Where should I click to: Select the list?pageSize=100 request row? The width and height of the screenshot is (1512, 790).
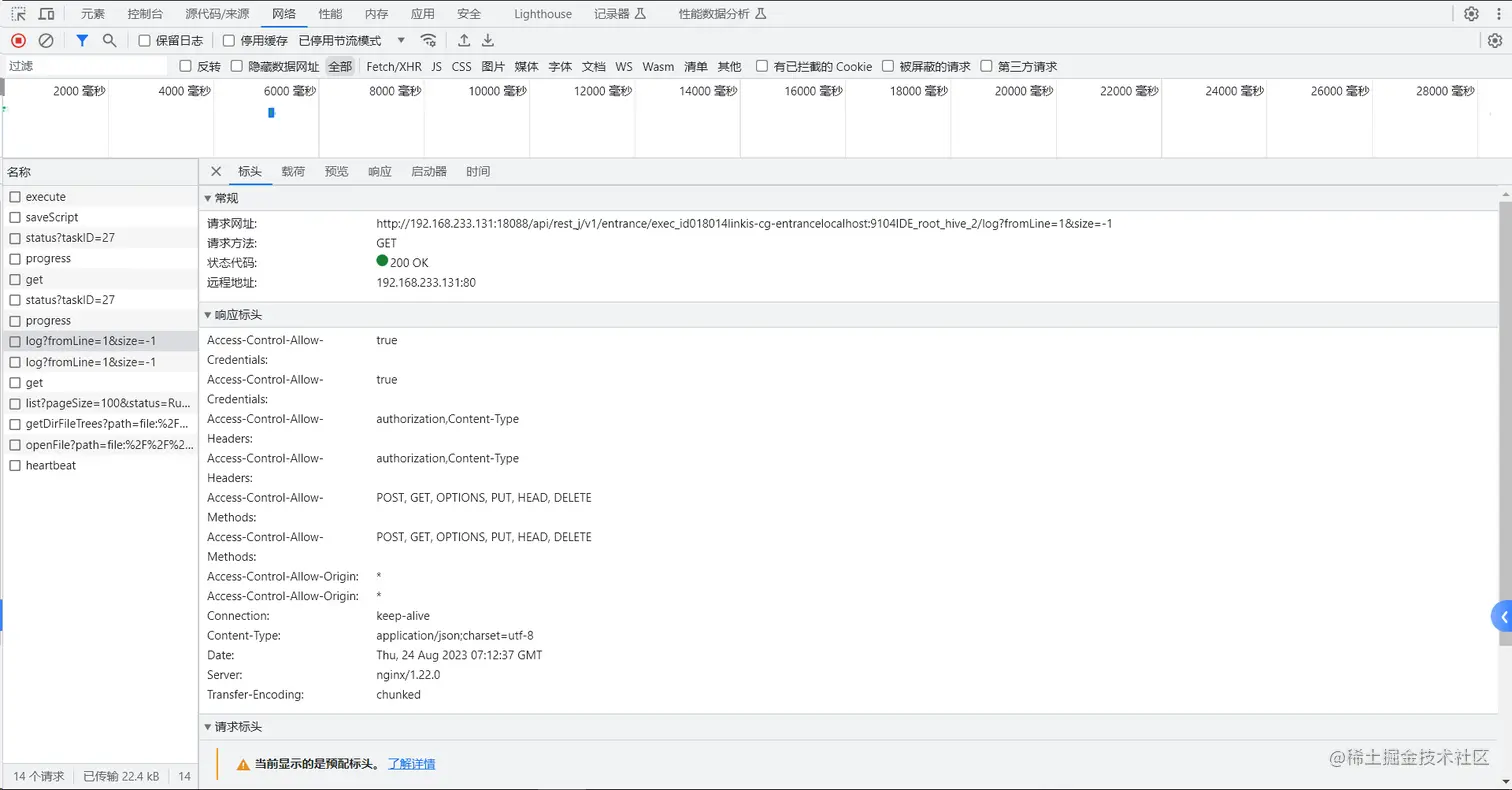99,403
